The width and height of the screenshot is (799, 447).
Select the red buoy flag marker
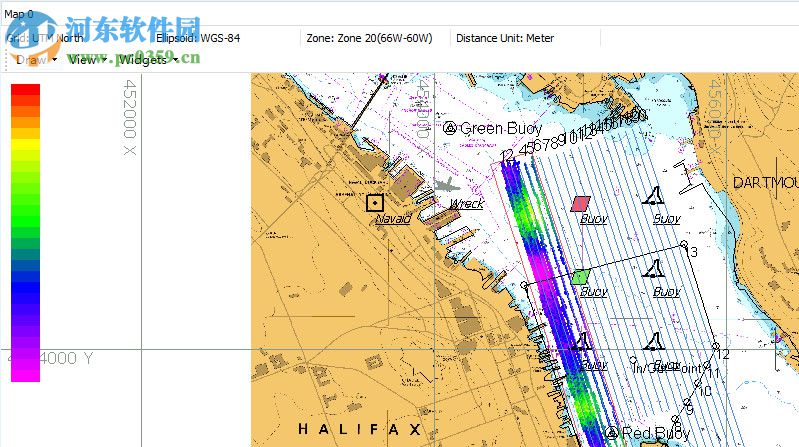(x=580, y=204)
